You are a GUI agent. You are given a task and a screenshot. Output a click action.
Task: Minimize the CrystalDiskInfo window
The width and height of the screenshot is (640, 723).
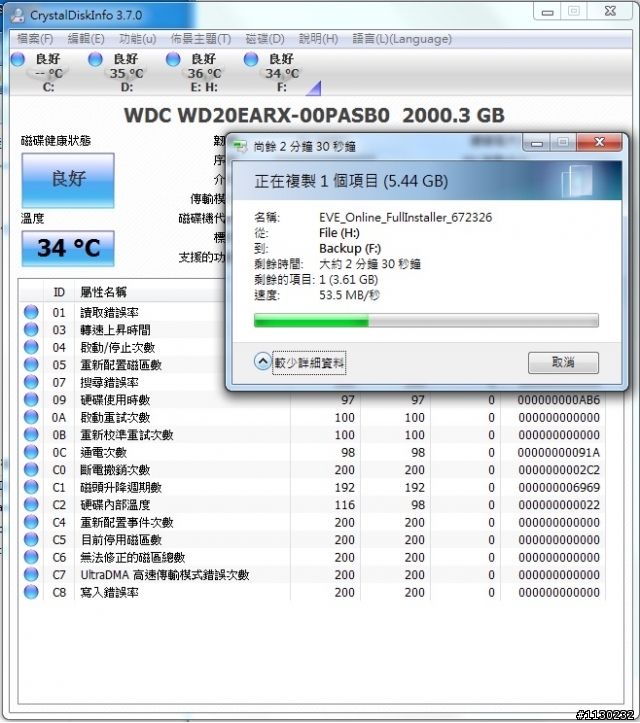click(x=547, y=12)
